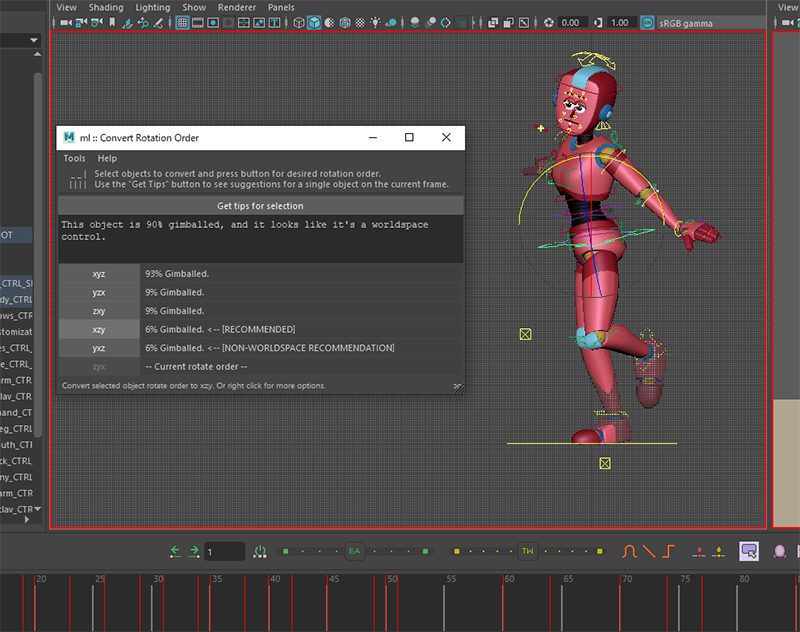Open the Tools menu in Convert Rotation Order
The width and height of the screenshot is (800, 632).
[74, 158]
